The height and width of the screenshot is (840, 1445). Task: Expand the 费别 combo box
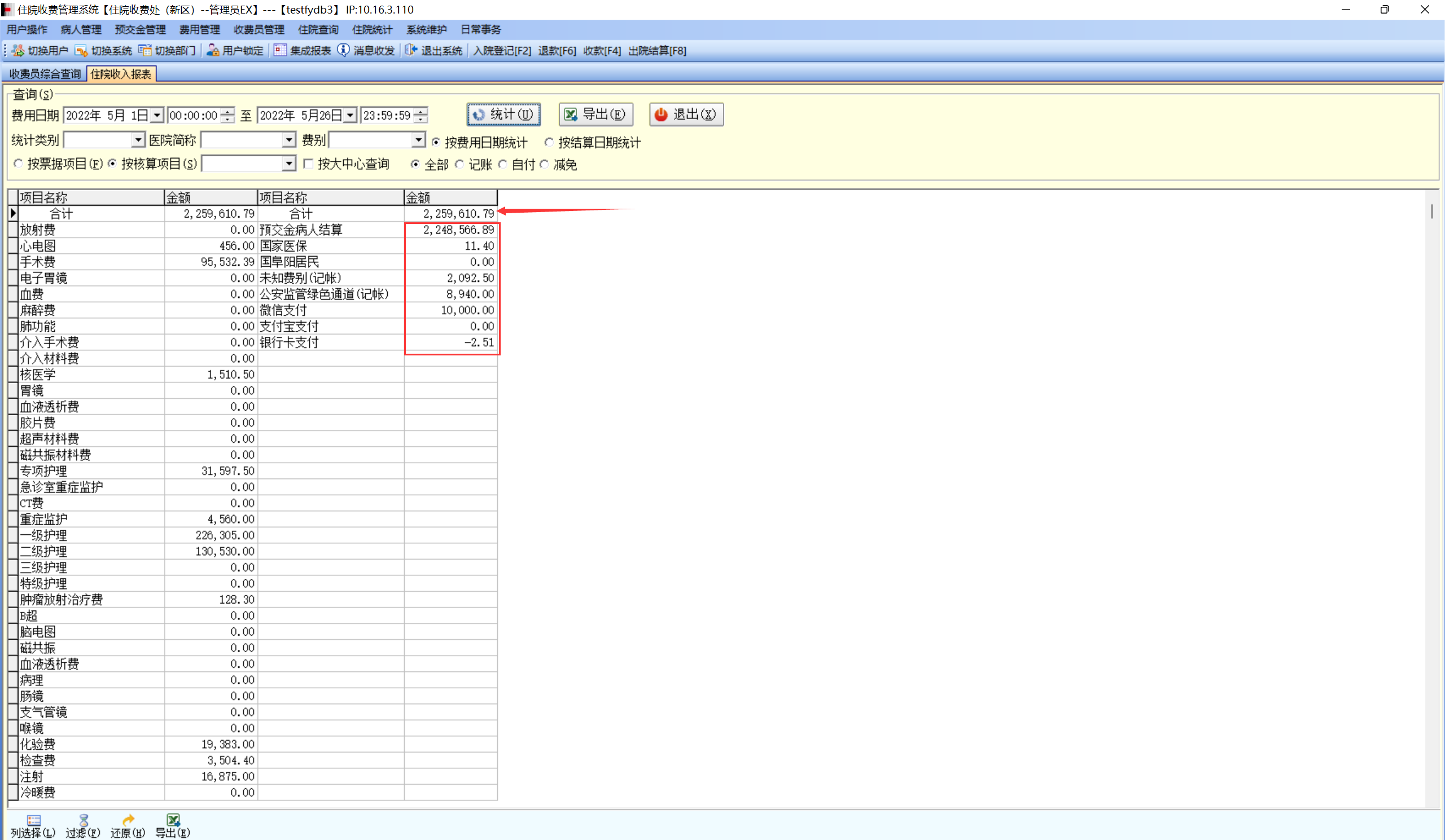tap(418, 140)
